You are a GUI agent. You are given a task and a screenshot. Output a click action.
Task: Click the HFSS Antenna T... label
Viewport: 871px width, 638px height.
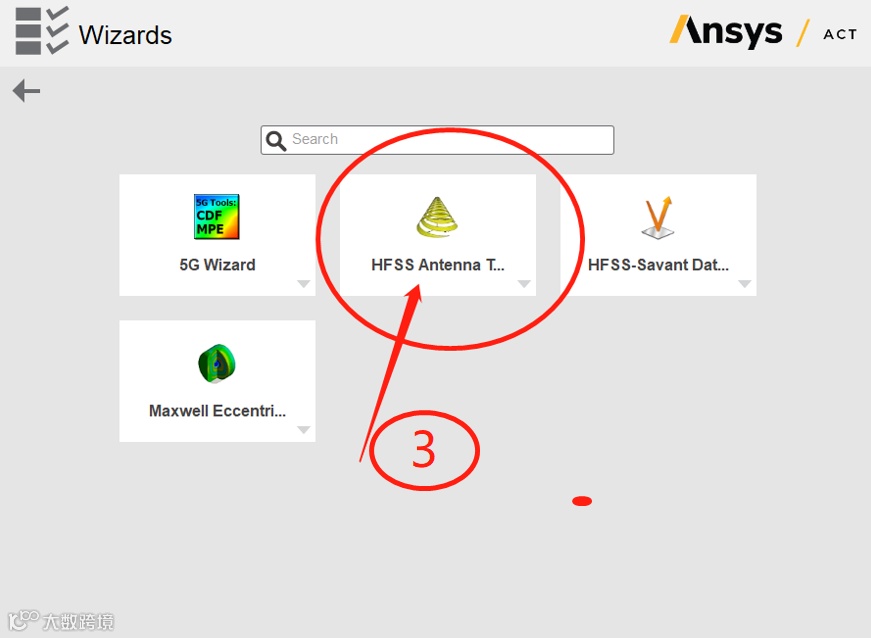pyautogui.click(x=438, y=265)
